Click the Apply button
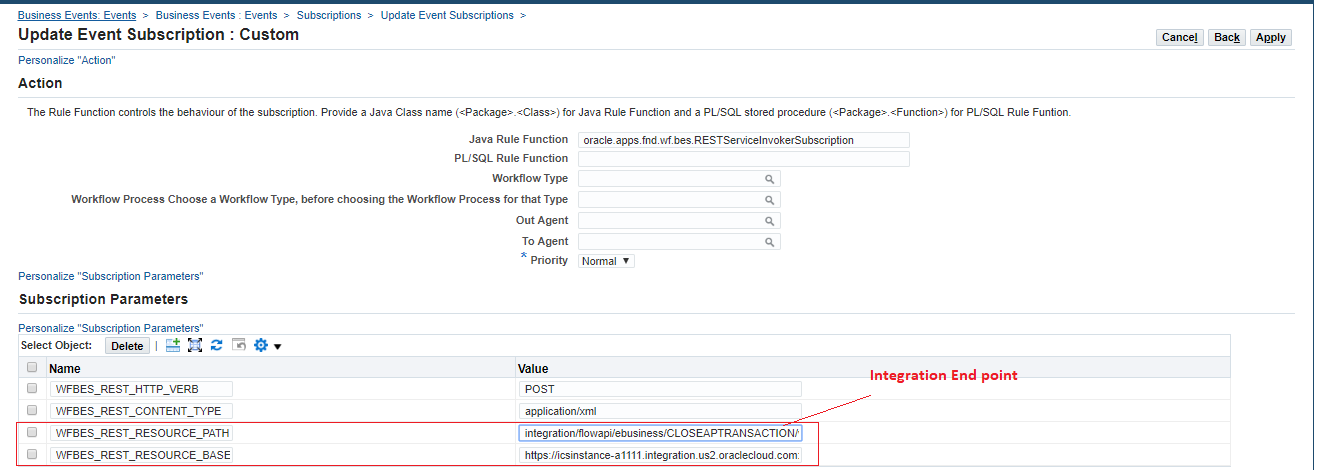Screen dimensions: 1326x470 pos(1271,37)
